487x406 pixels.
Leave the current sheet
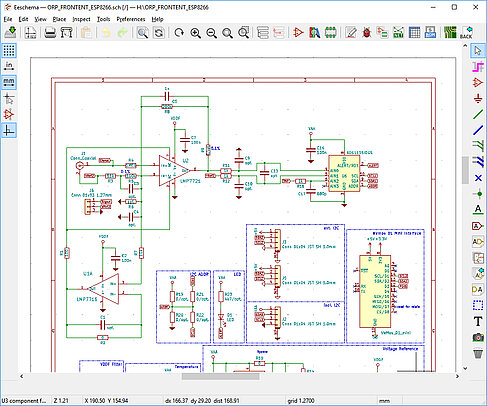(279, 33)
